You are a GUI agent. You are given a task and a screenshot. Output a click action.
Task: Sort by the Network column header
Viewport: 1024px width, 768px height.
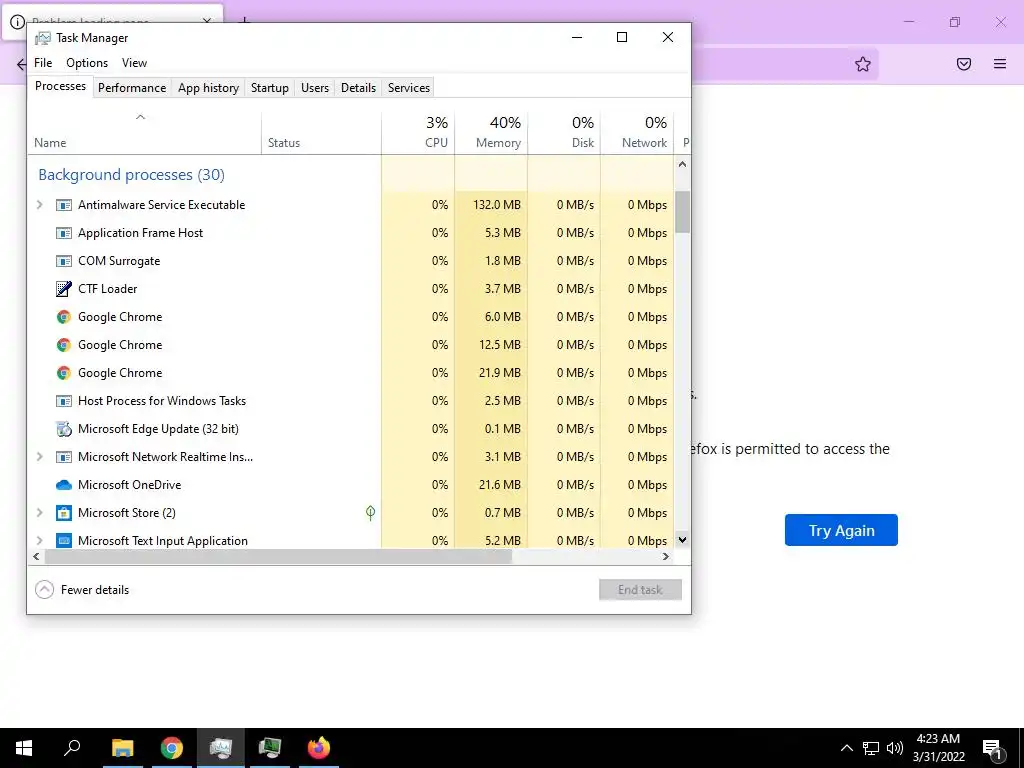637,133
